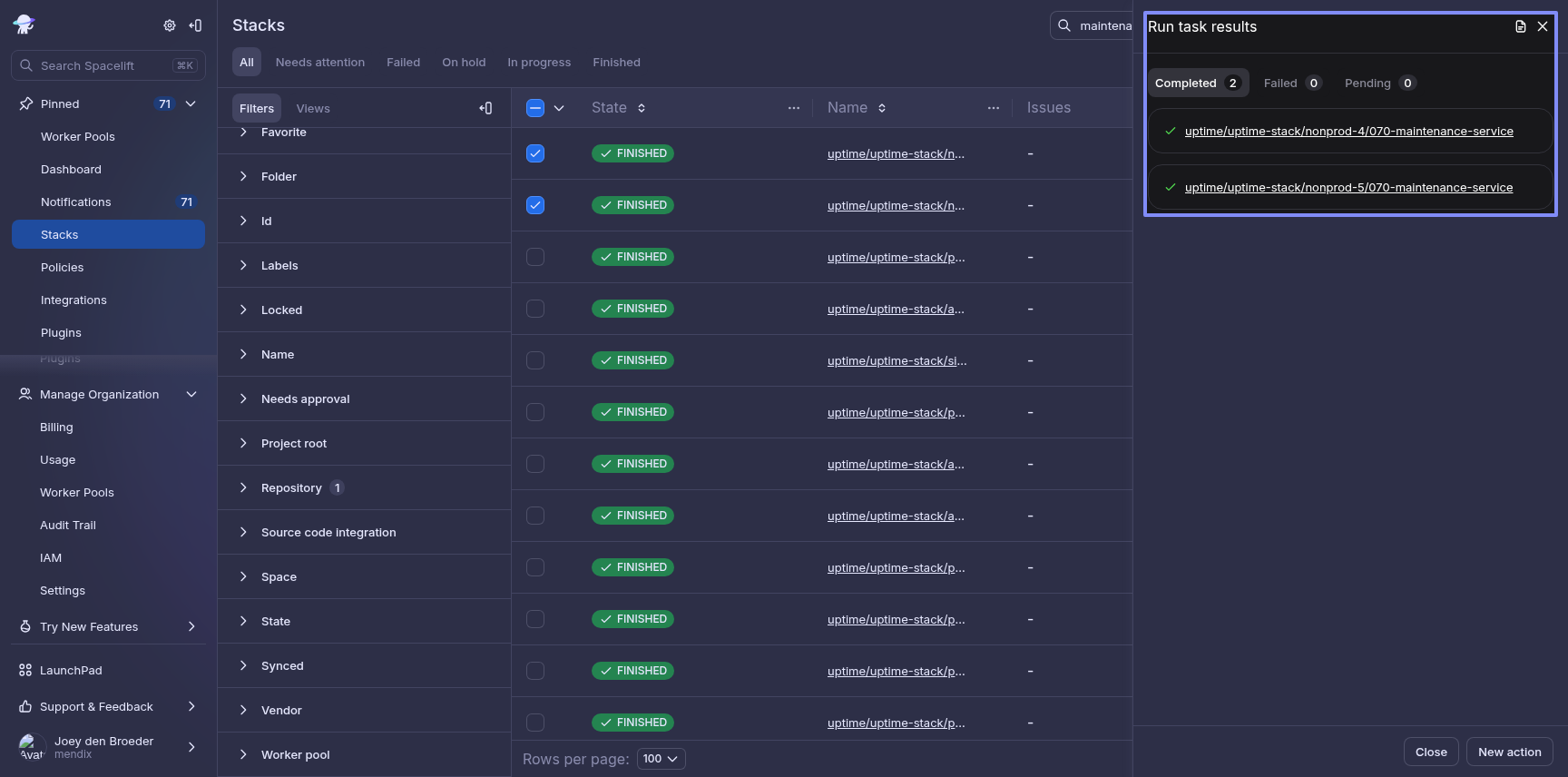Uncheck the first selected stack row
This screenshot has width=1568, height=777.
(x=535, y=153)
